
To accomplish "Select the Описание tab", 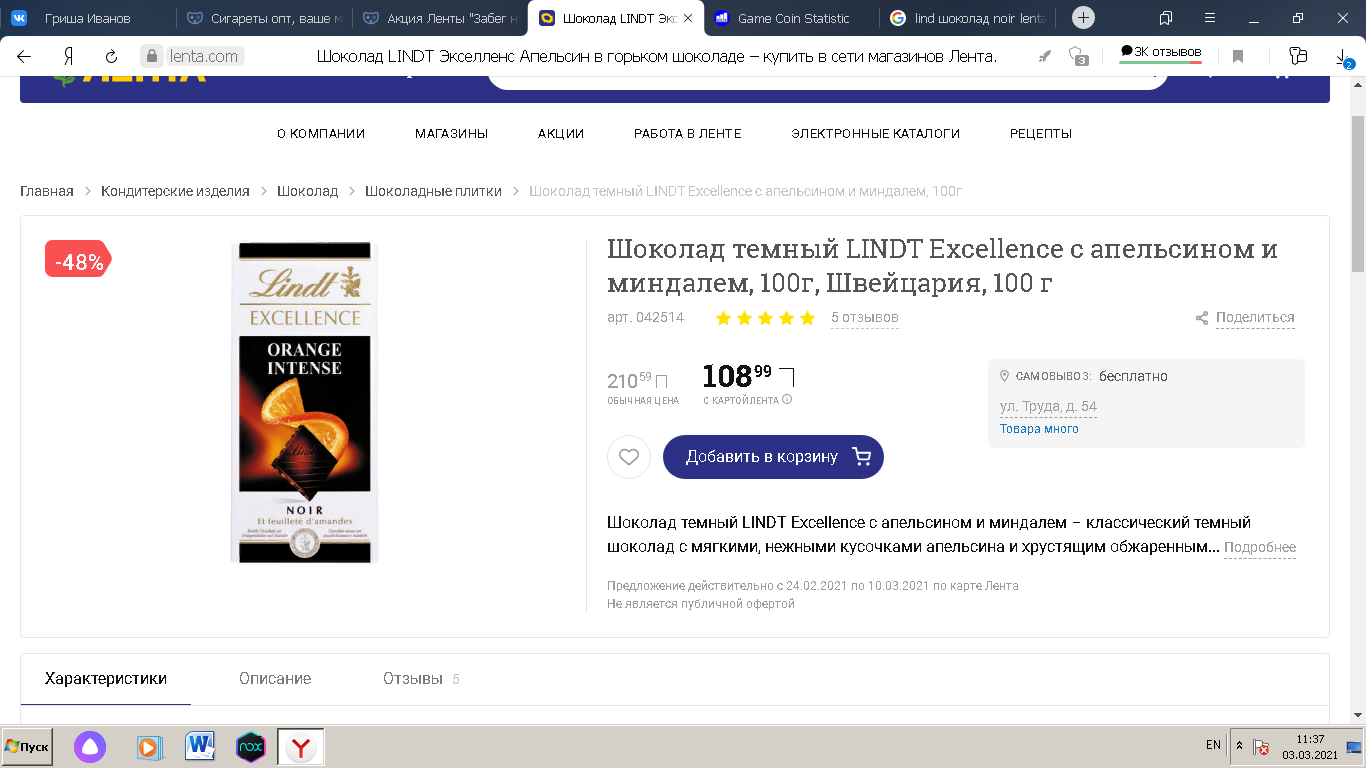I will [275, 679].
